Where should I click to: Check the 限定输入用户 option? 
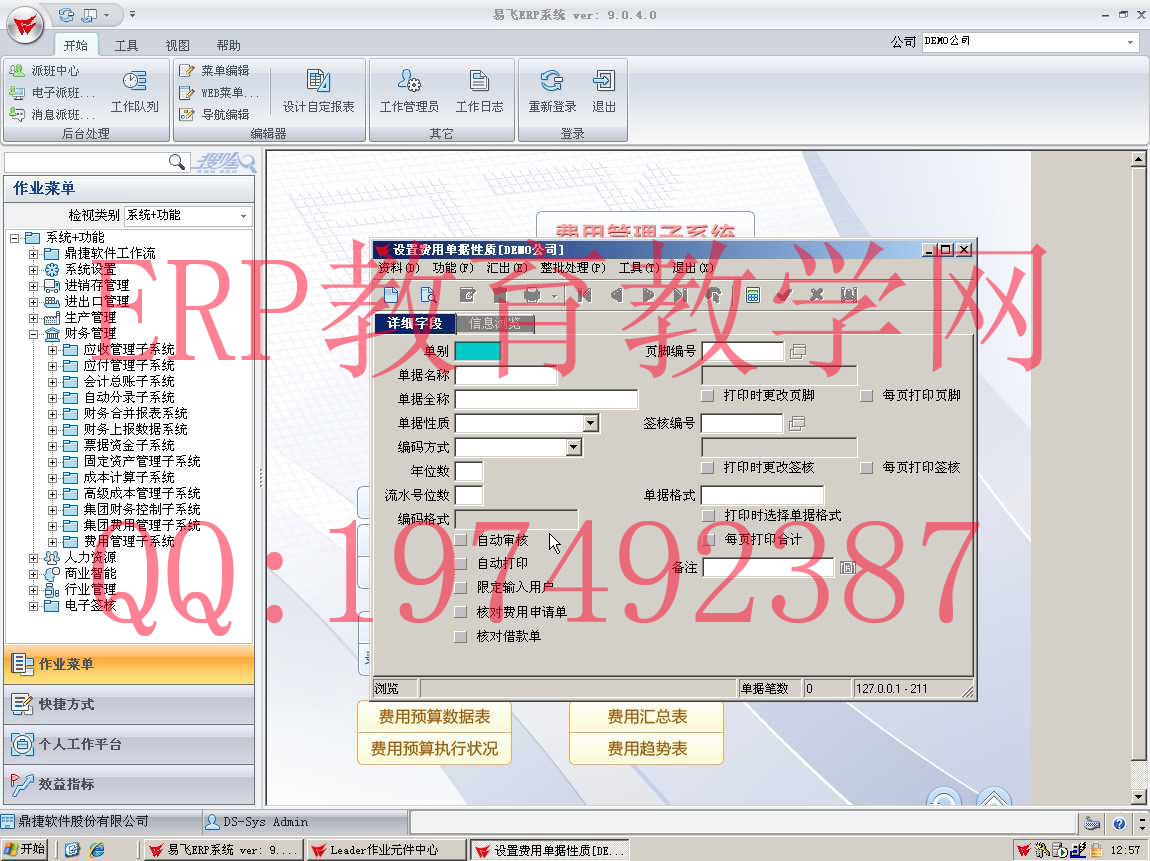(x=461, y=588)
